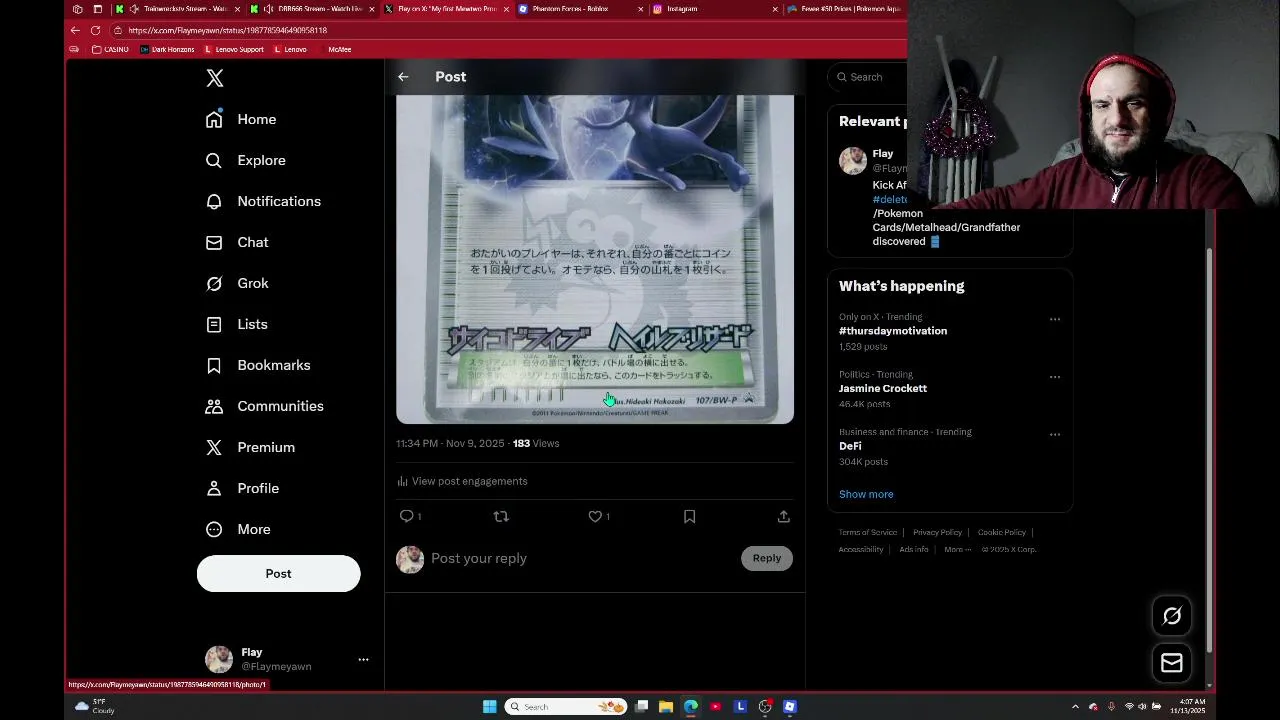Expand the footer More link
This screenshot has width=1280, height=720.
click(957, 549)
